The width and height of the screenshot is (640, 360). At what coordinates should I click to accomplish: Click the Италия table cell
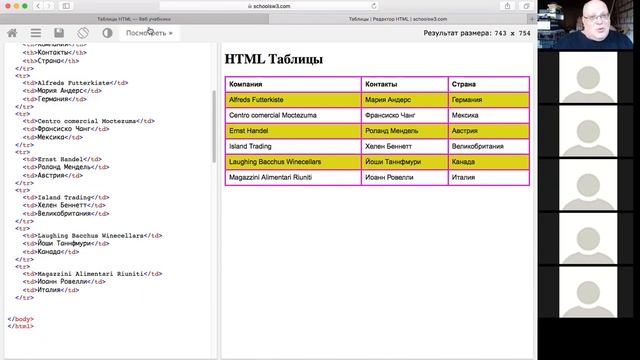(x=489, y=177)
